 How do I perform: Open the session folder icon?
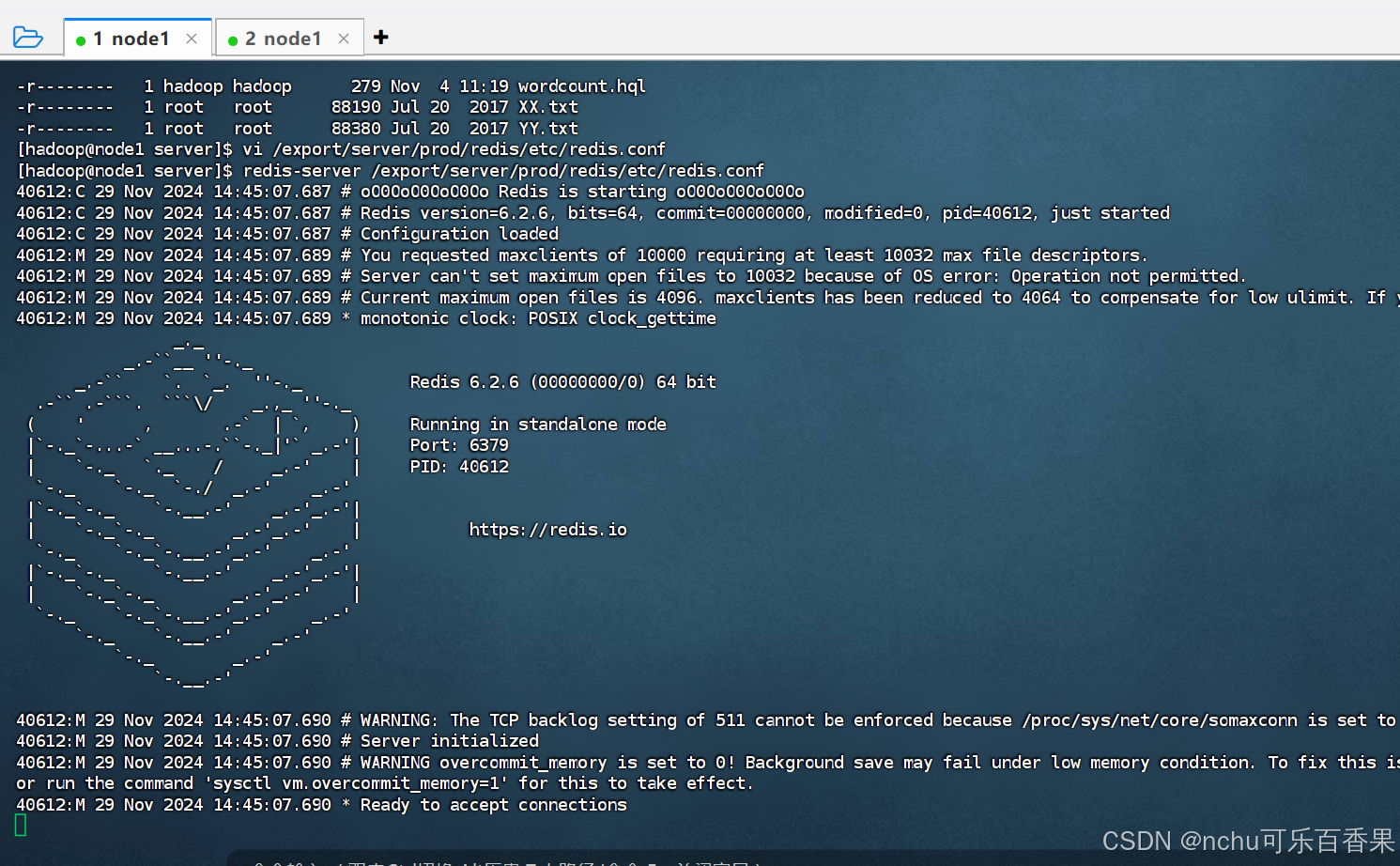pos(28,38)
